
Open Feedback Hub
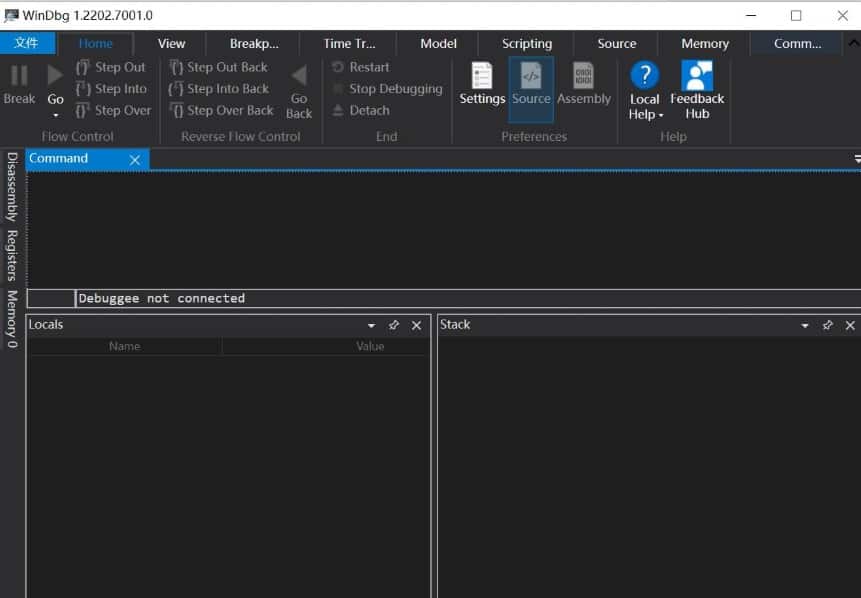[x=697, y=90]
